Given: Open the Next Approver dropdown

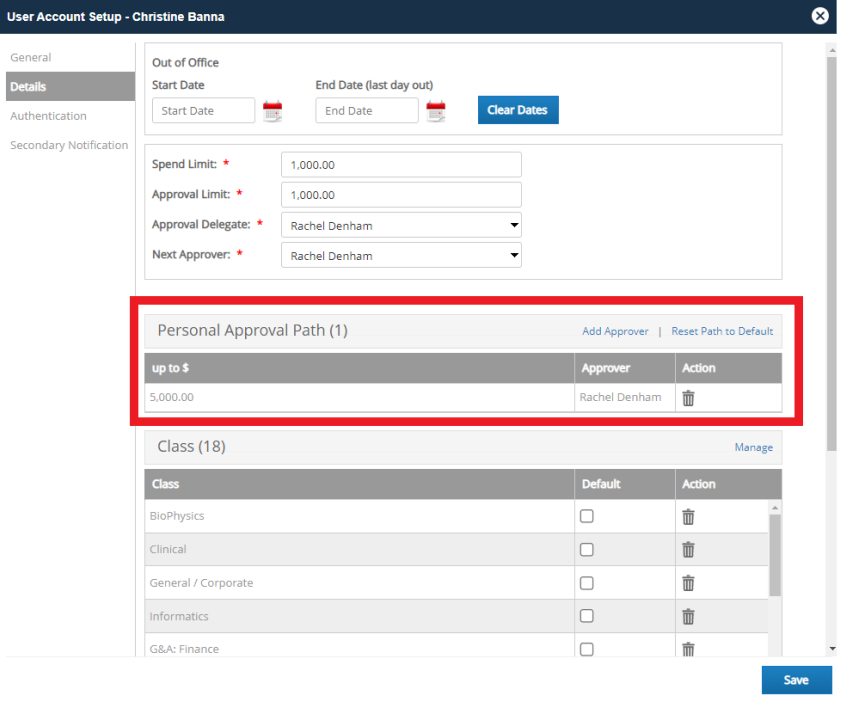Looking at the screenshot, I should tap(401, 256).
